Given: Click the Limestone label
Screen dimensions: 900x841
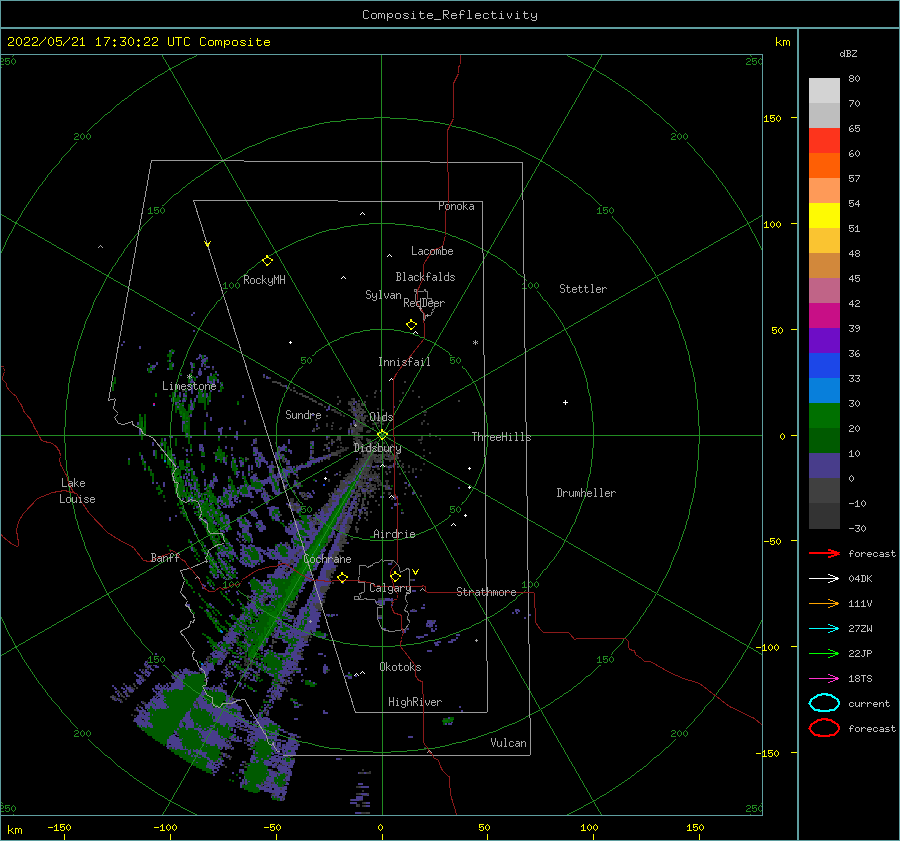Looking at the screenshot, I should coord(189,386).
